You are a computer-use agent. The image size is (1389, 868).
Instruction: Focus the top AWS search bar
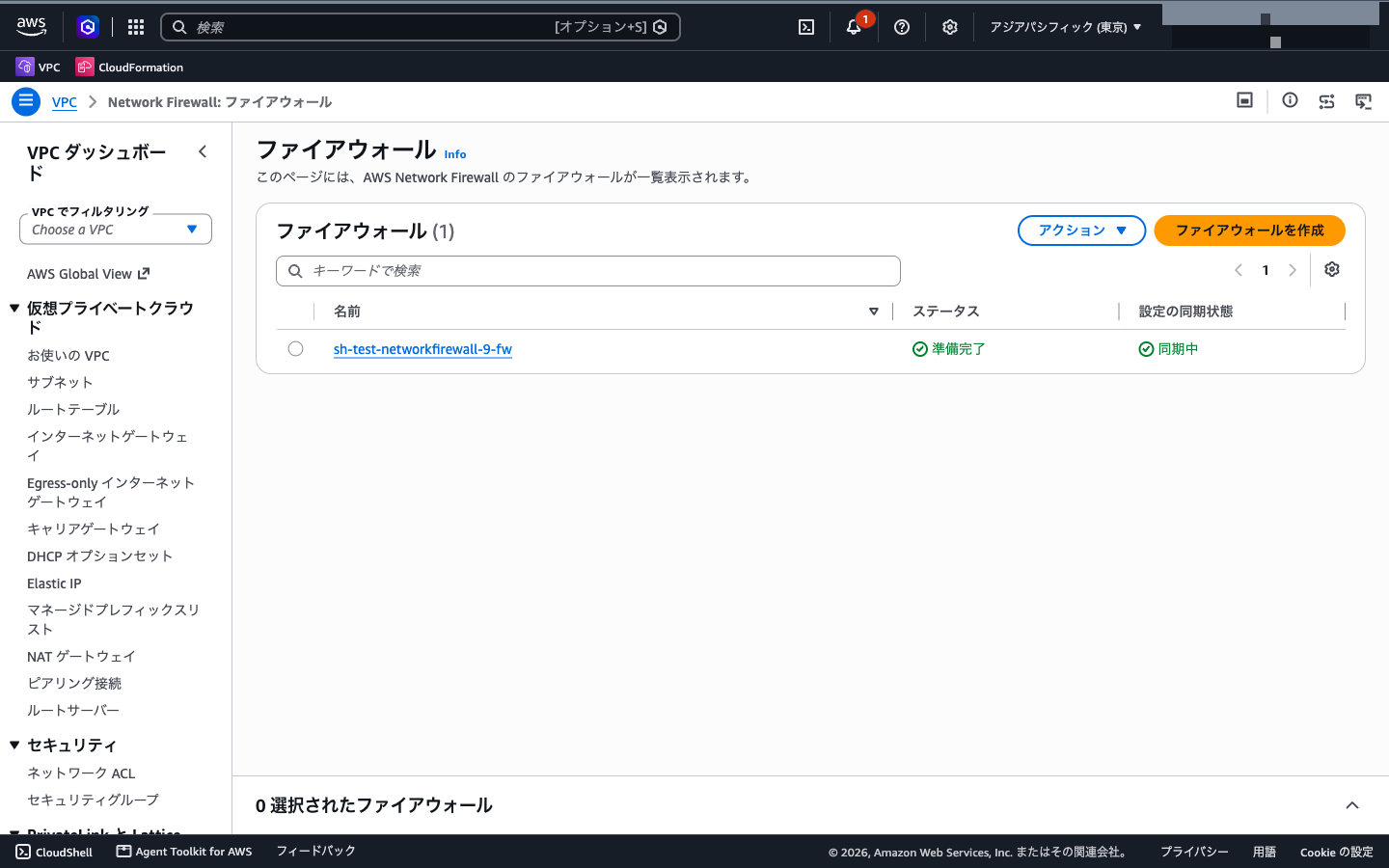tap(421, 27)
